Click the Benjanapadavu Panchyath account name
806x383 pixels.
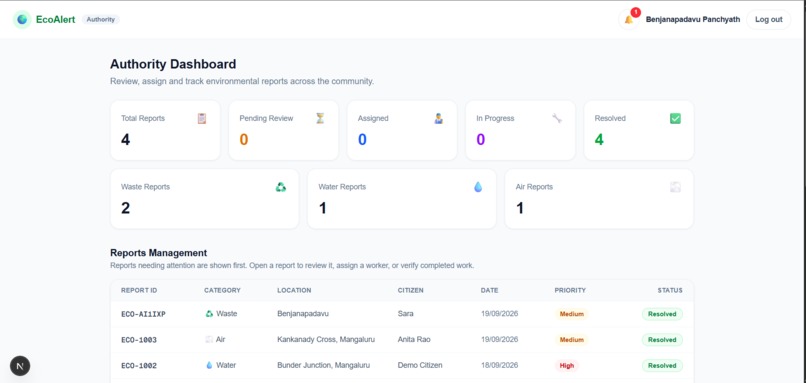pos(693,20)
